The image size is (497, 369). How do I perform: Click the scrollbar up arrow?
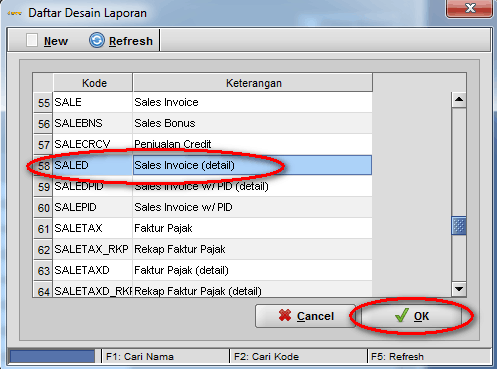pyautogui.click(x=459, y=99)
